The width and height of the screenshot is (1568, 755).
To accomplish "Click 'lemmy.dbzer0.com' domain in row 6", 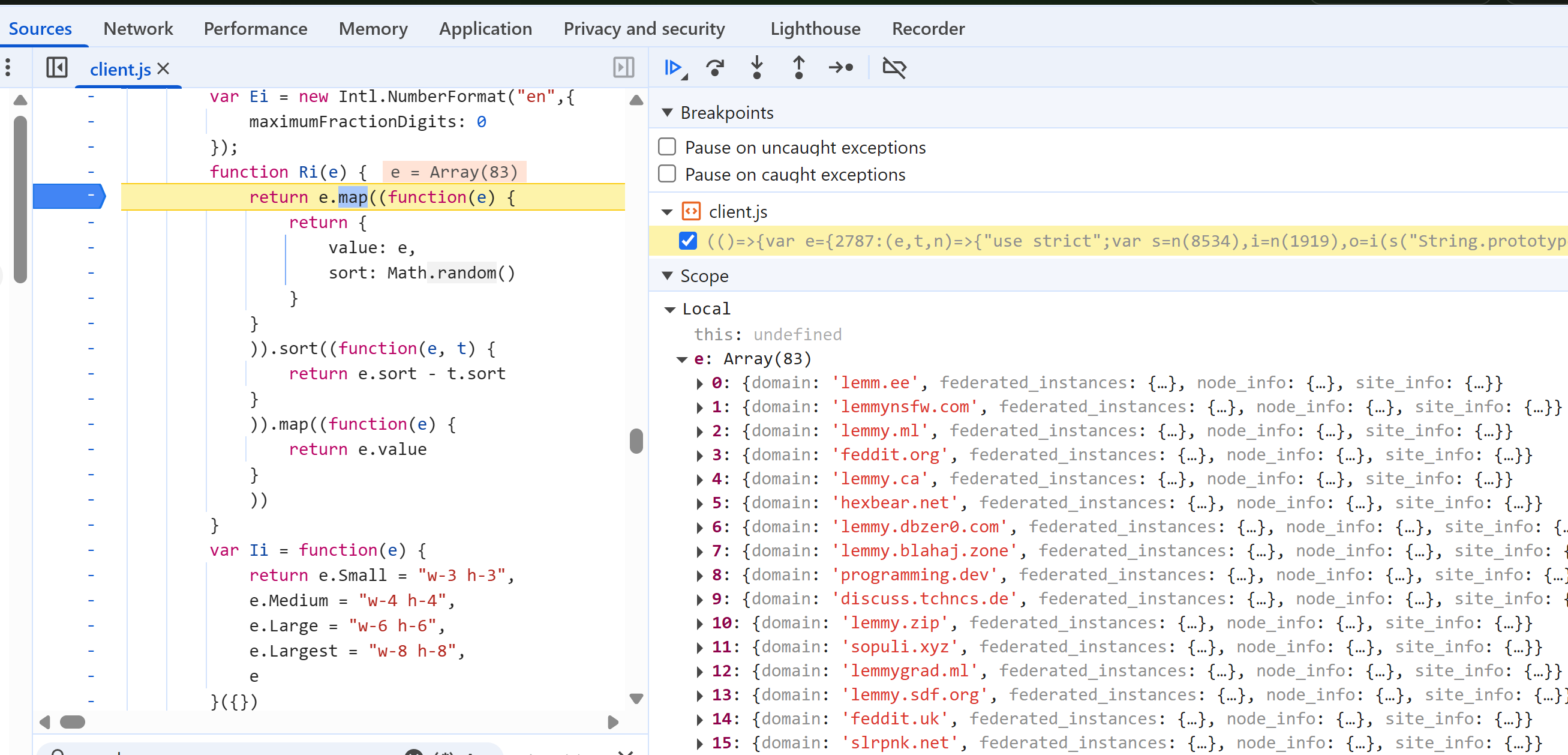I will click(919, 527).
